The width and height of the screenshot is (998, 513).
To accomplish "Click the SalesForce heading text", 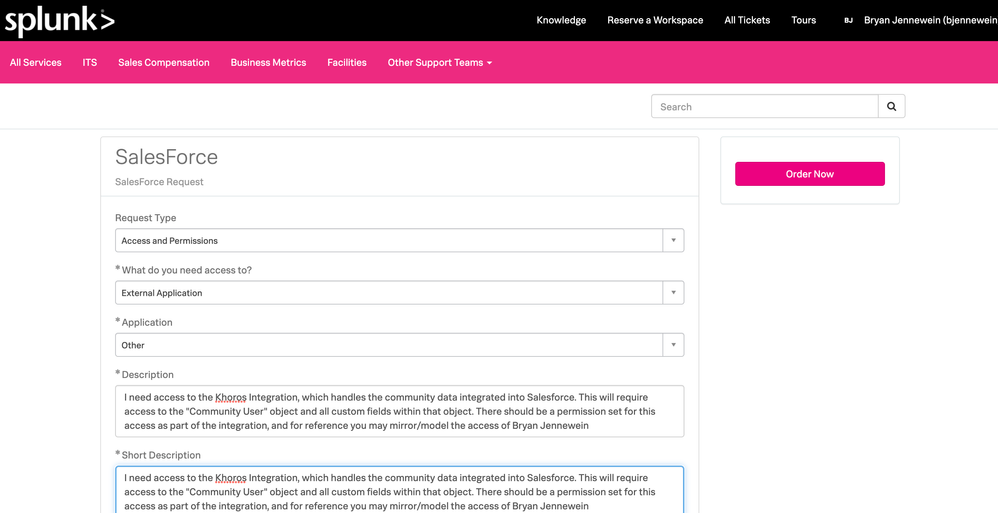I will point(166,157).
